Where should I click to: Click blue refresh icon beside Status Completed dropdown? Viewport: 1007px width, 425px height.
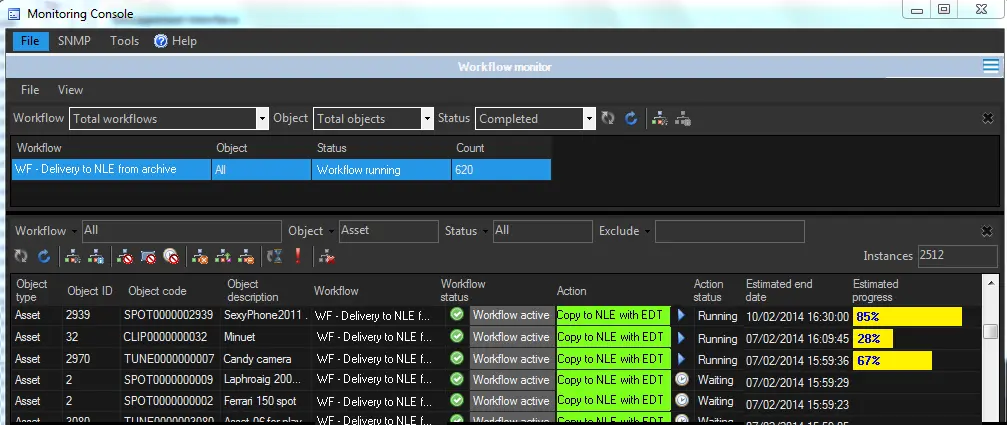[631, 118]
